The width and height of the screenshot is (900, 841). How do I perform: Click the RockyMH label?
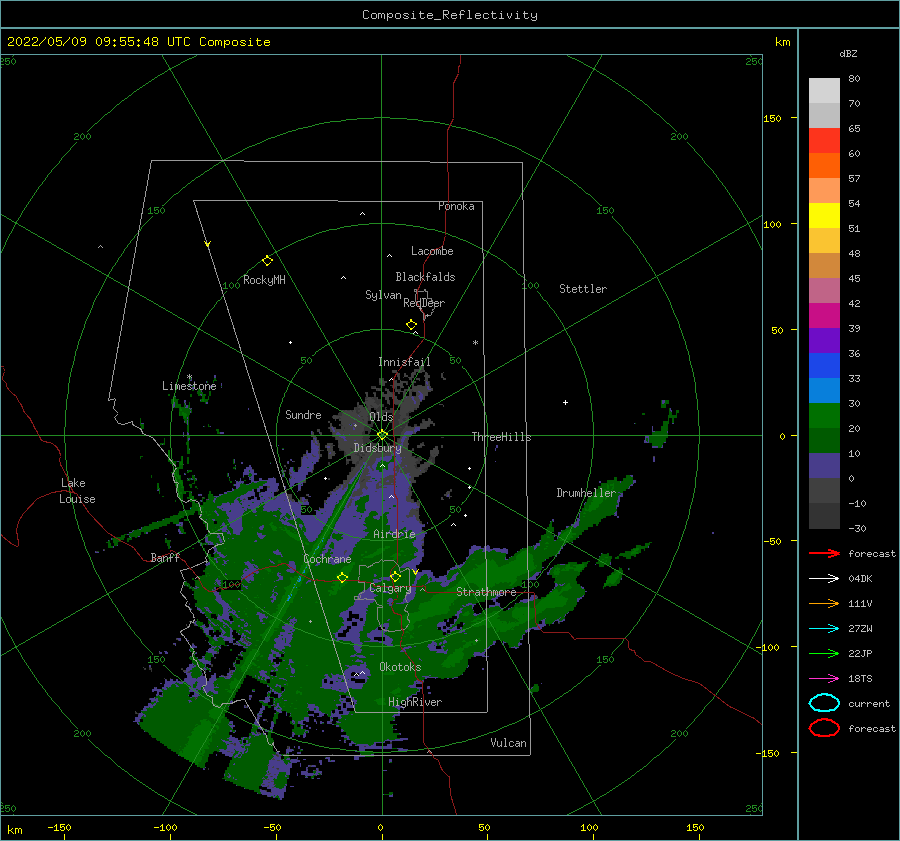click(x=264, y=280)
